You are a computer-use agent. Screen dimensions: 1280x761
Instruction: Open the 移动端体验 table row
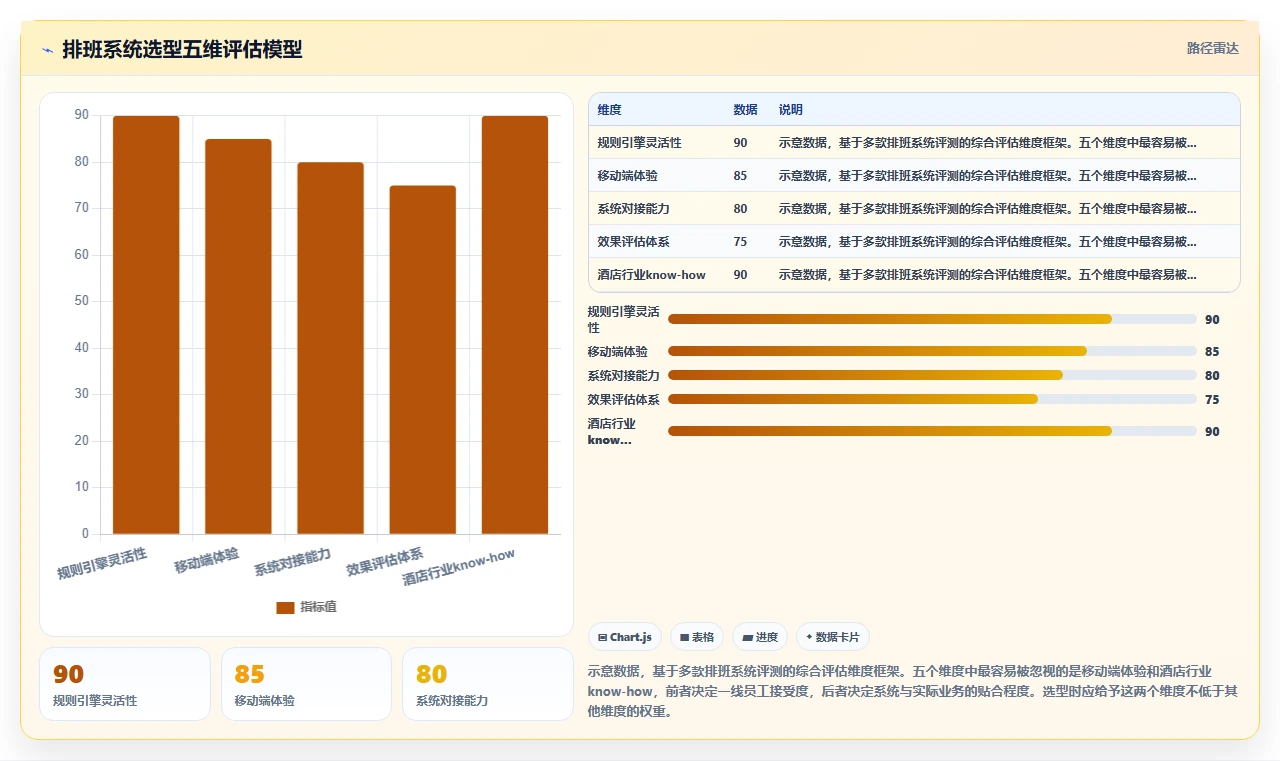pyautogui.click(x=914, y=175)
